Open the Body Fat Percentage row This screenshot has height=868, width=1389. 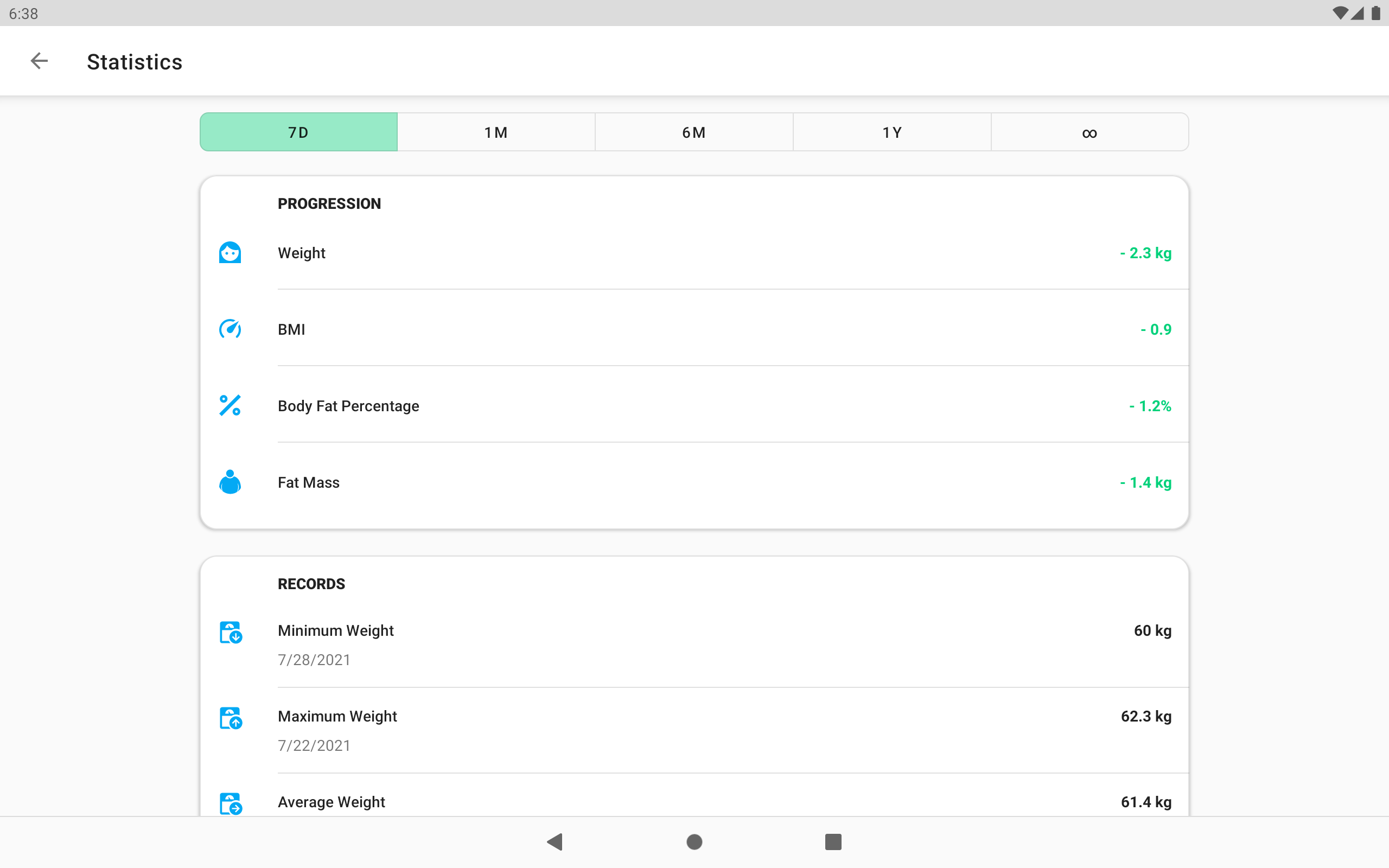coord(694,405)
